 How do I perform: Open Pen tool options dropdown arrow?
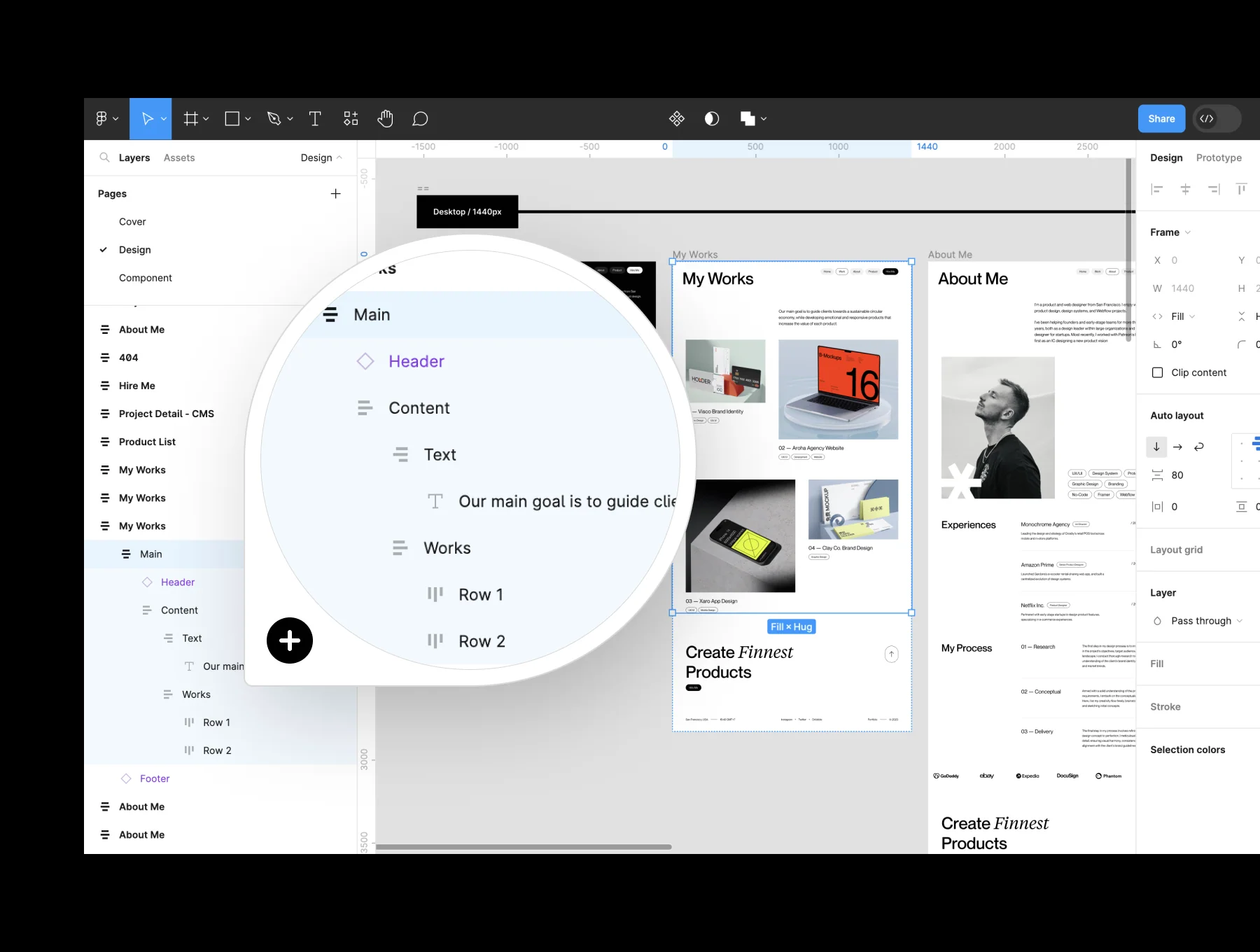click(290, 119)
